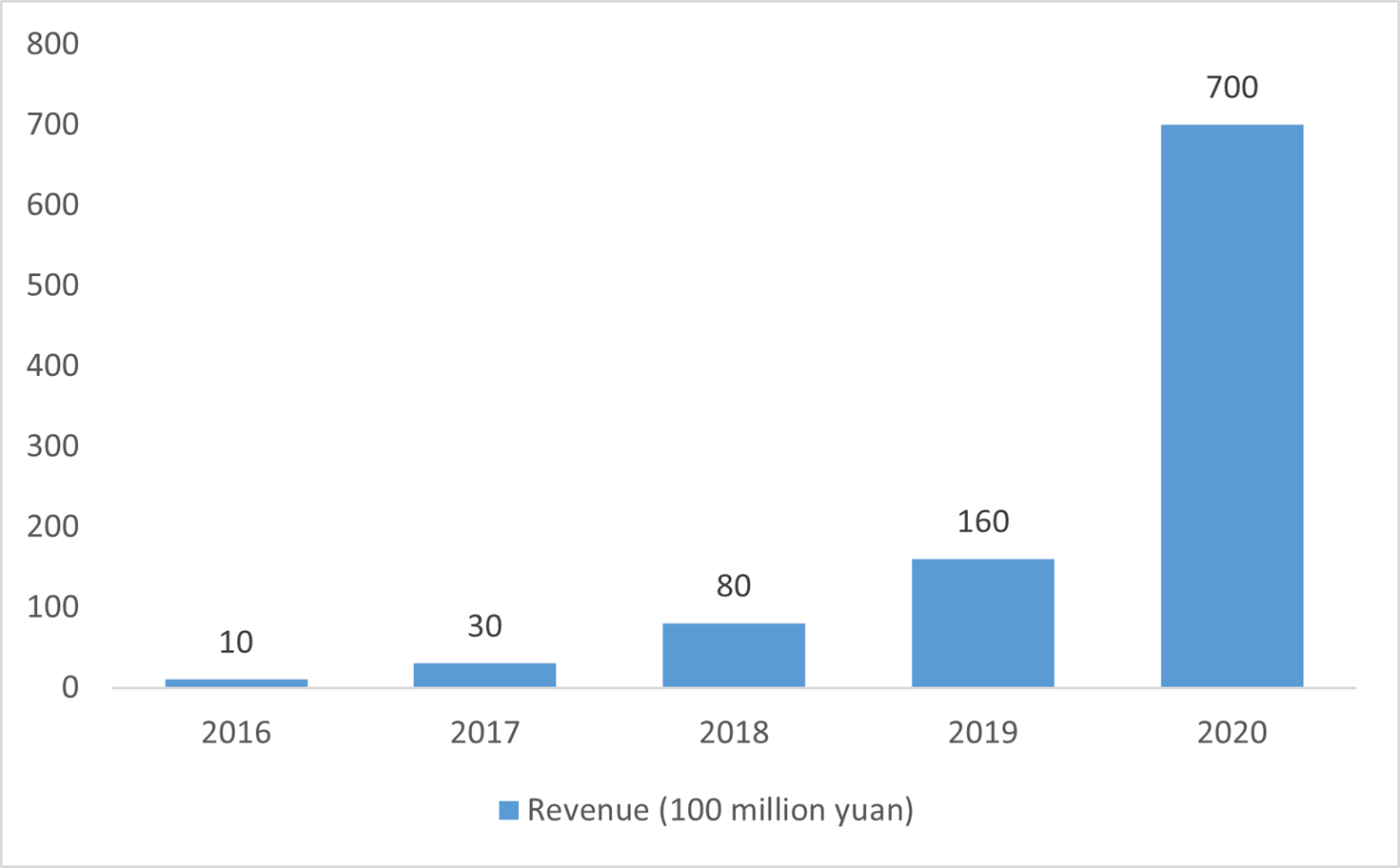The image size is (1400, 868).
Task: Click the 2016 revenue bar
Action: pos(236,682)
